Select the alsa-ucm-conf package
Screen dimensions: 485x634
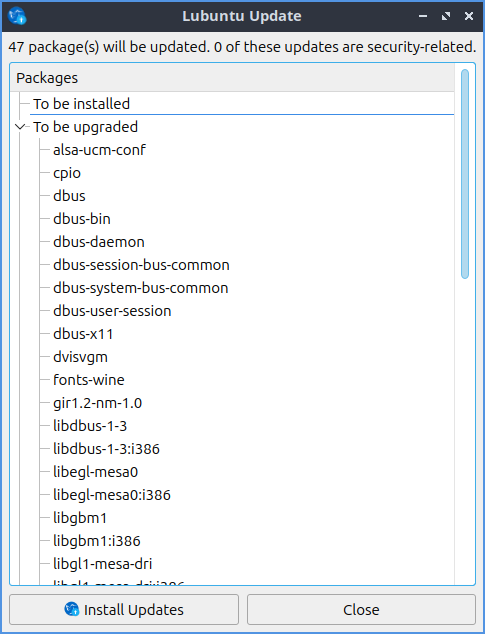pyautogui.click(x=99, y=150)
